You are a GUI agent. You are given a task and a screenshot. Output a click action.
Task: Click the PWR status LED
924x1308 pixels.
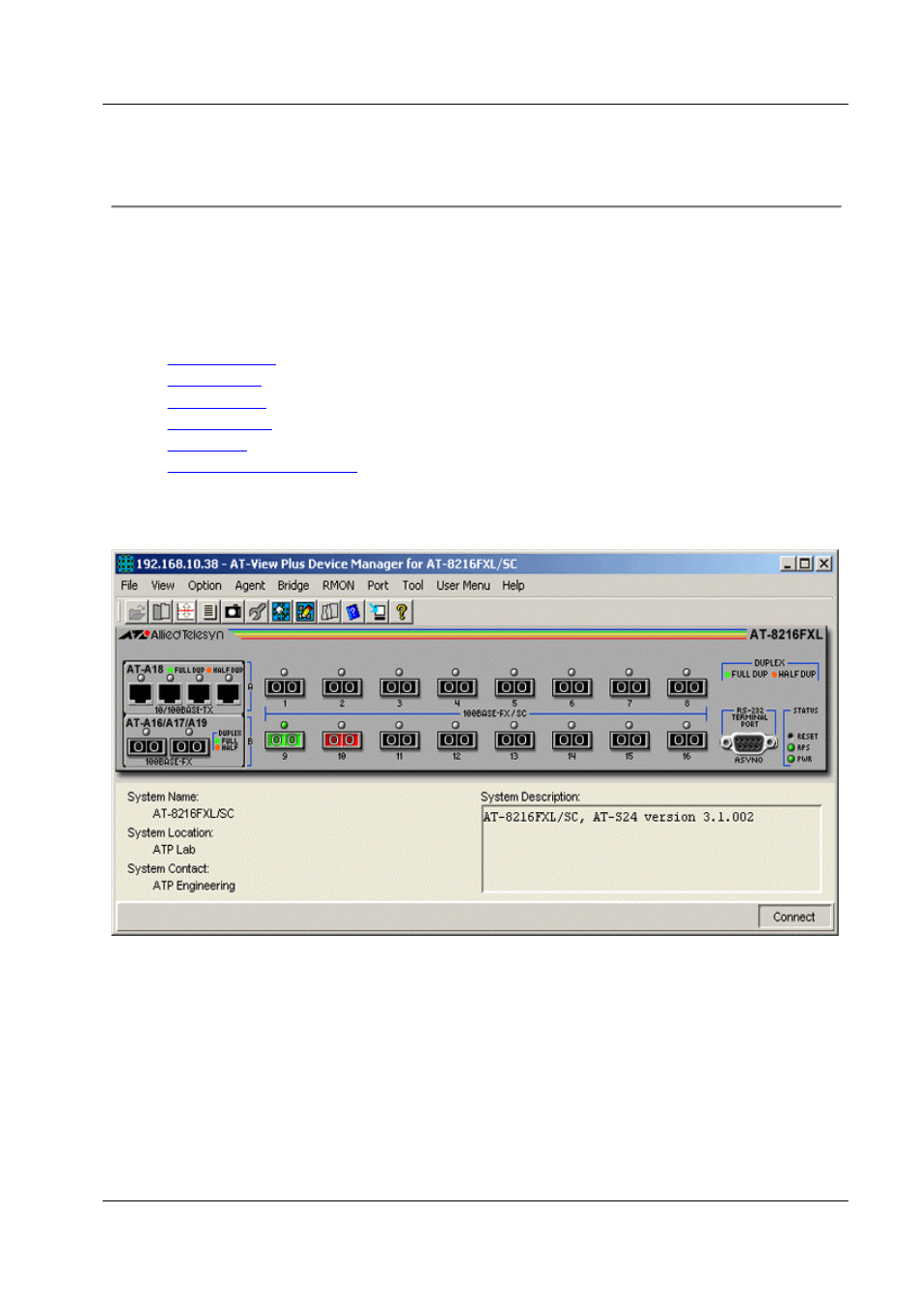[x=791, y=759]
